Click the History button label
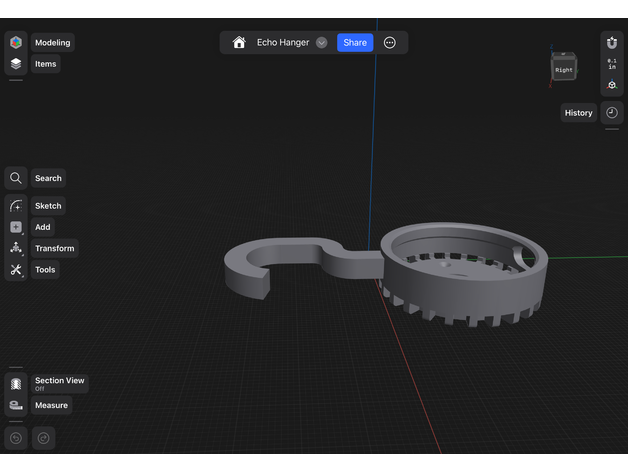The height and width of the screenshot is (472, 628). coord(578,113)
